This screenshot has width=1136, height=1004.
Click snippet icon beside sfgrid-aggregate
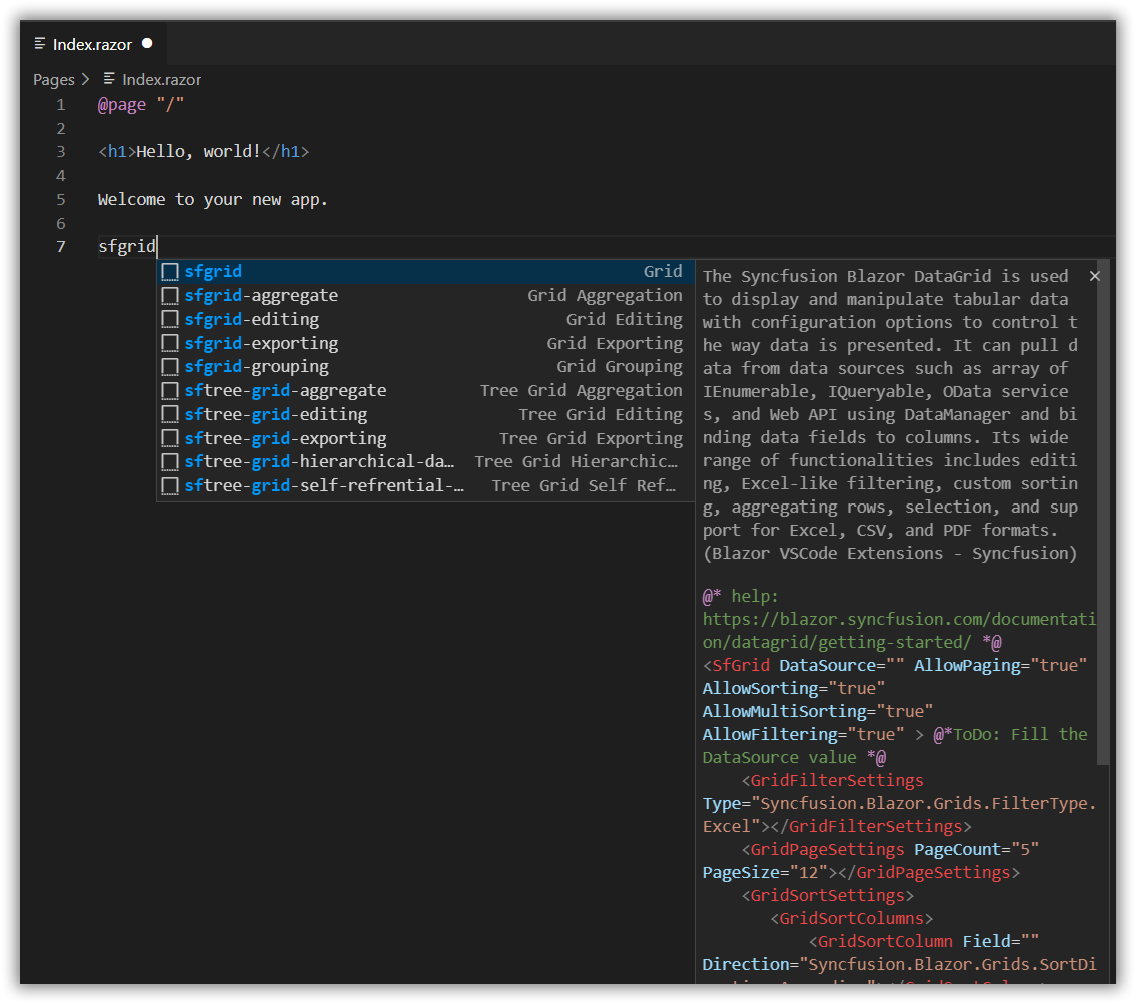170,296
